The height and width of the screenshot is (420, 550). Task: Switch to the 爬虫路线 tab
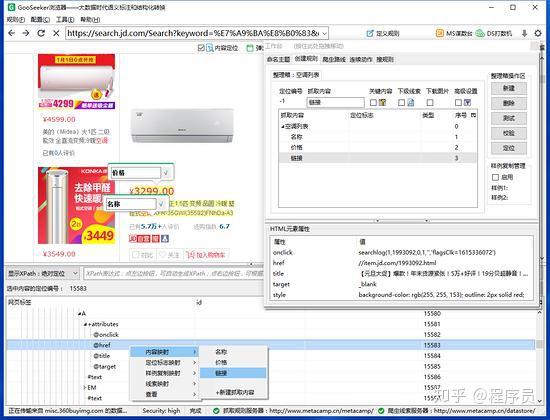point(334,59)
